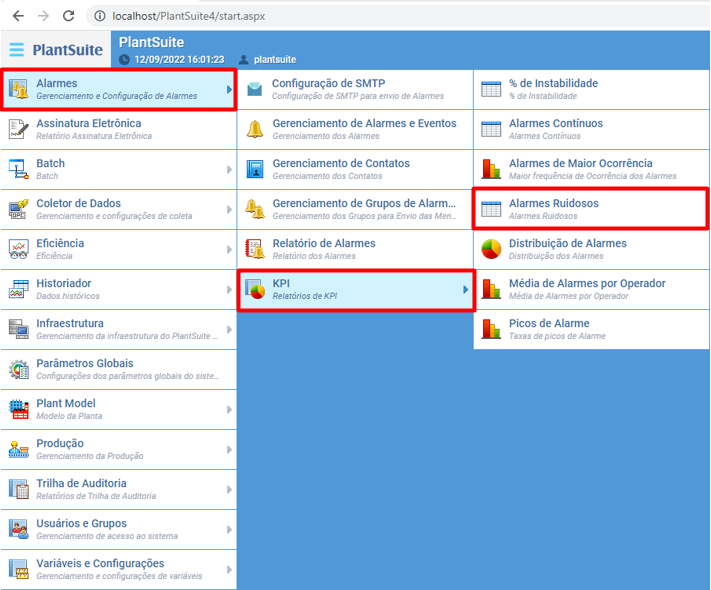Click the Alarmes Contínuos table icon
This screenshot has height=590, width=711.
click(491, 129)
